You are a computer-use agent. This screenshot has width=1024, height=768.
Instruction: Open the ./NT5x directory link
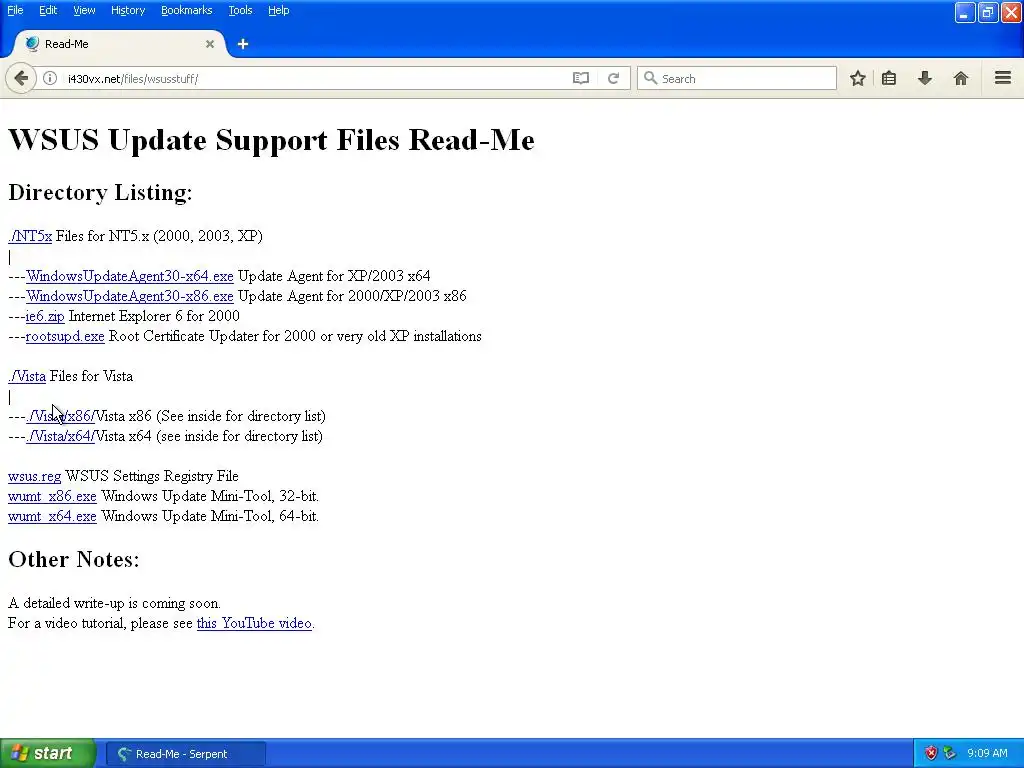tap(30, 236)
